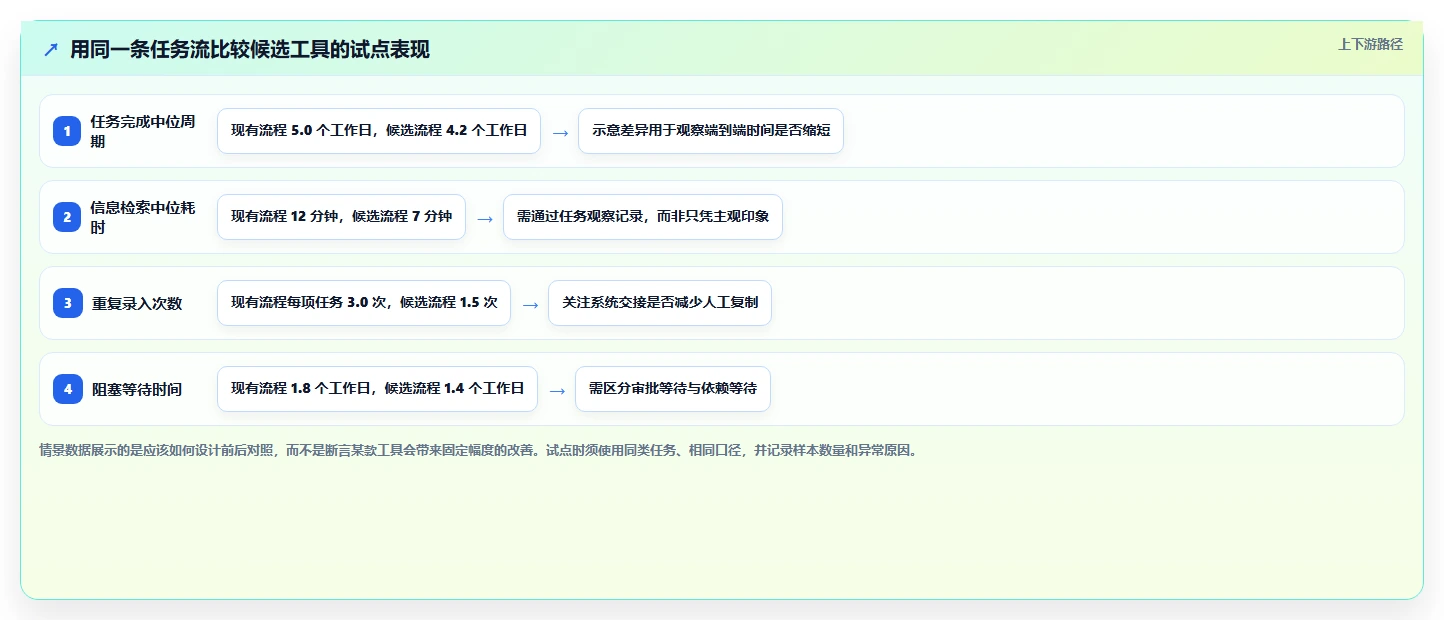
Task: Click box 现有流程每项任务 3.0 次，候选流程 1.5 次
Action: click(364, 303)
